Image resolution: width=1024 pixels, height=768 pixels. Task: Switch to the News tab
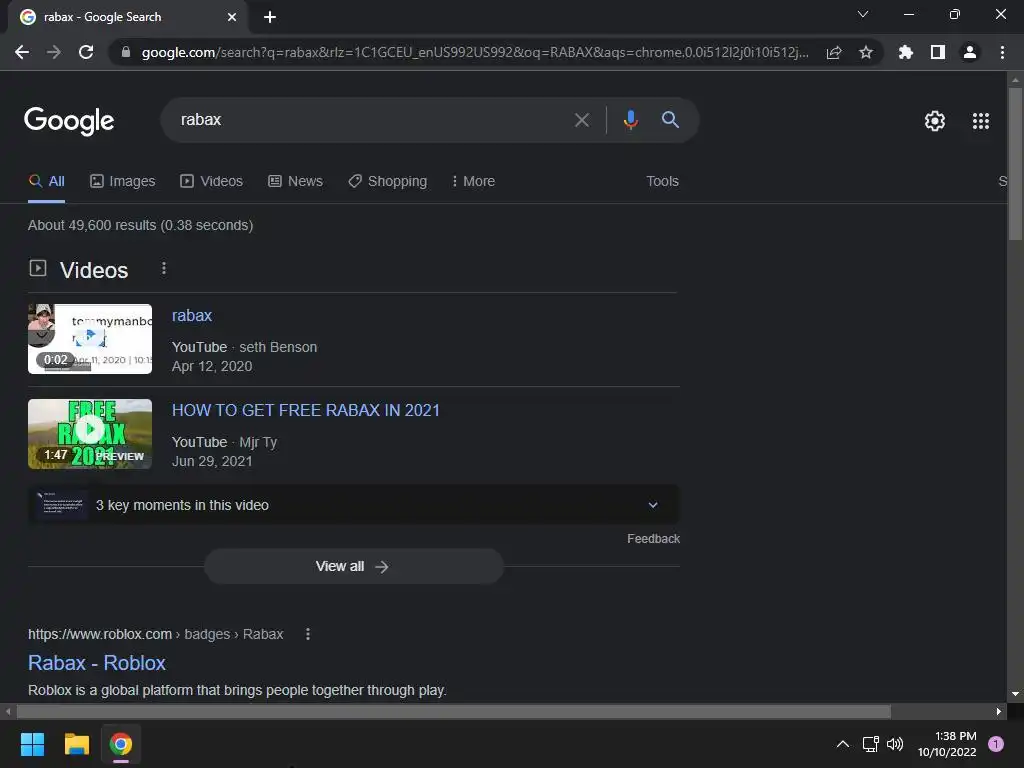[295, 182]
